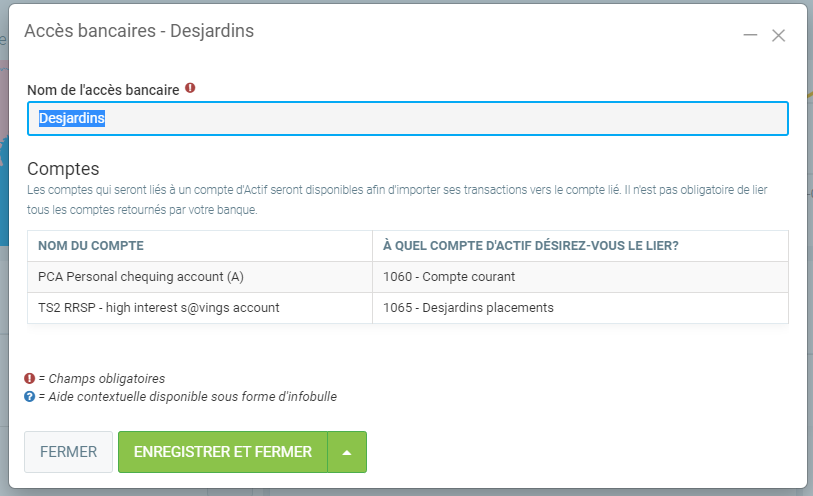813x496 pixels.
Task: Open the 1060 - Compte courant account selector
Action: click(580, 276)
